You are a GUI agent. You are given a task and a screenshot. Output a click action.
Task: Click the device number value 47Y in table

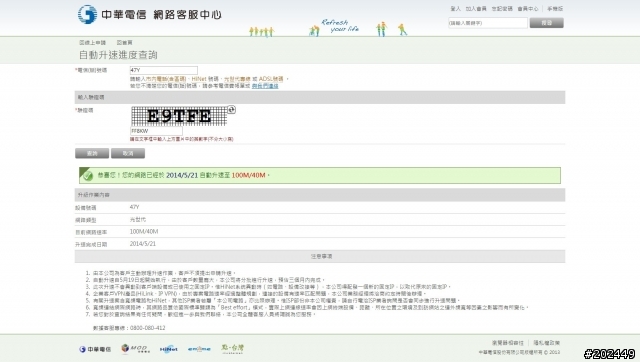click(x=134, y=207)
